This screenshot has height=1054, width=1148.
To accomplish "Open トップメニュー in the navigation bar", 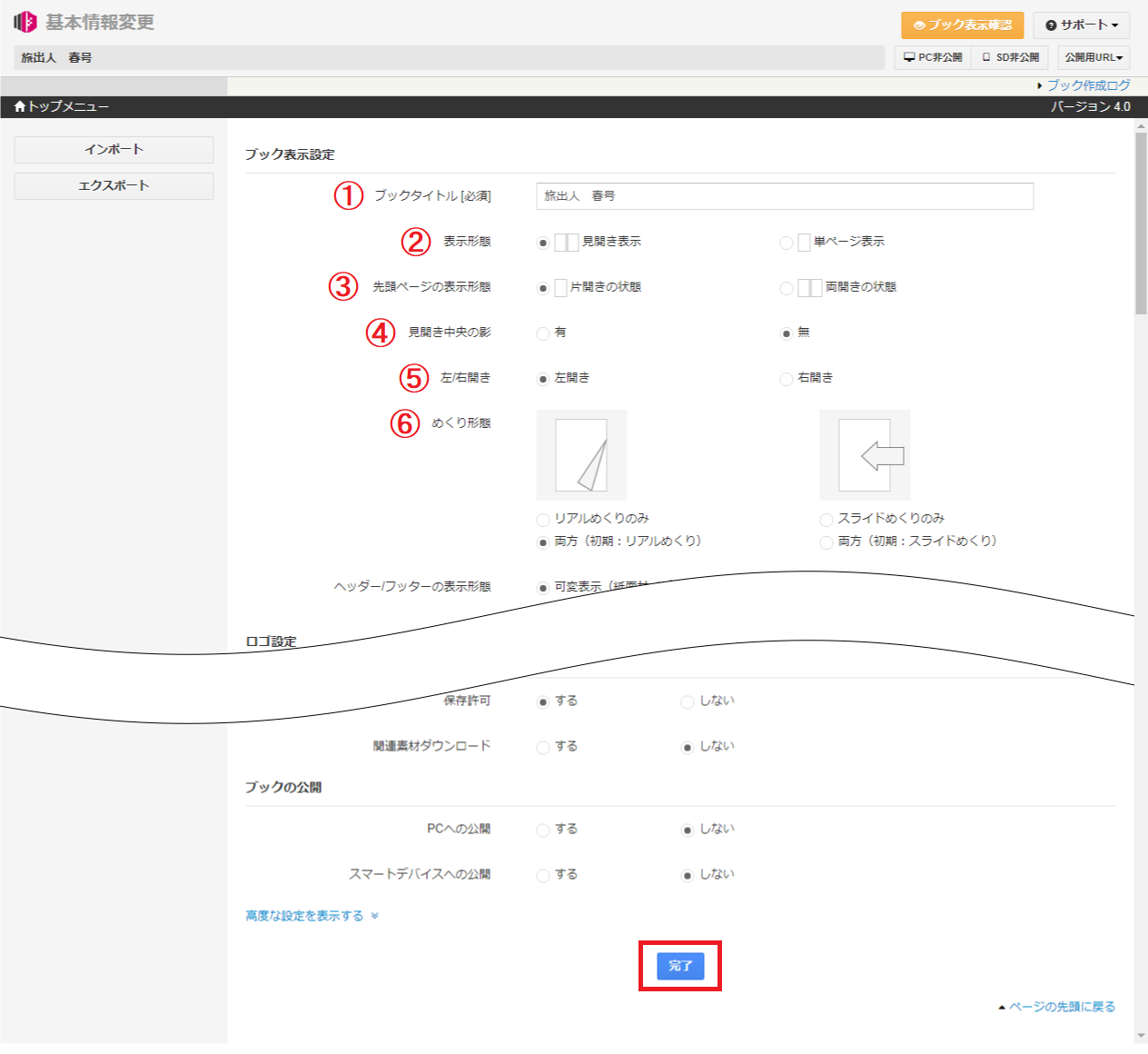I will click(68, 107).
